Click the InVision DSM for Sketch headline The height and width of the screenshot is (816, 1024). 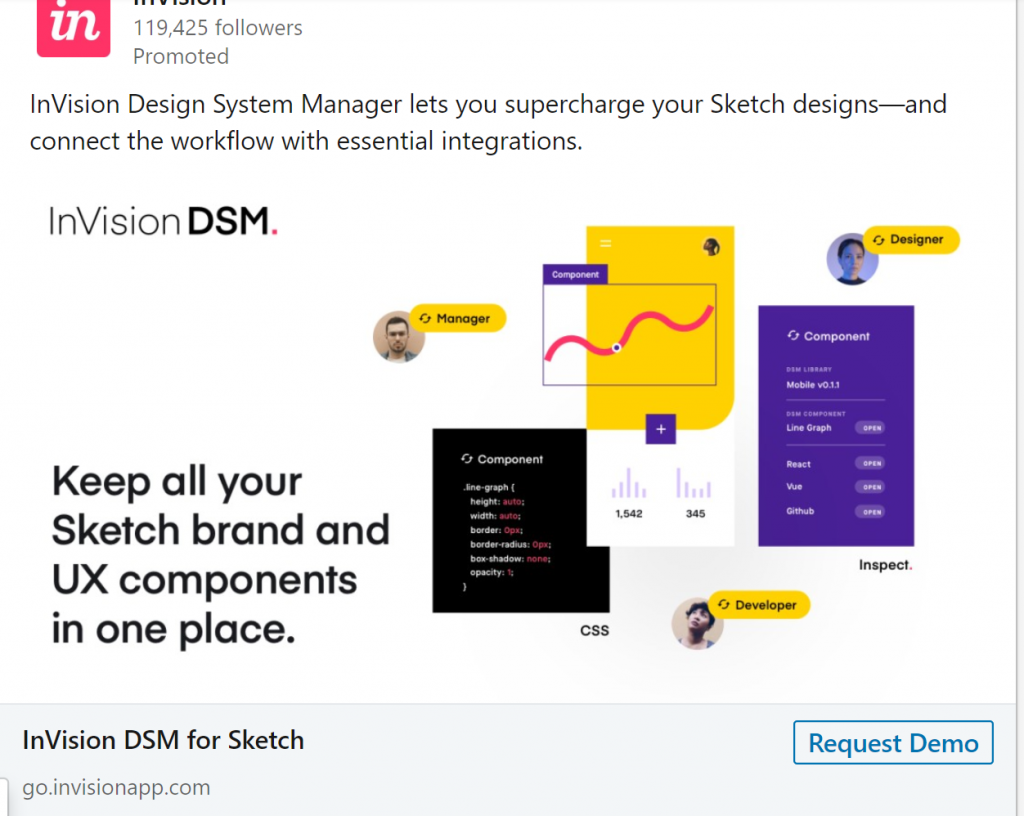click(163, 740)
